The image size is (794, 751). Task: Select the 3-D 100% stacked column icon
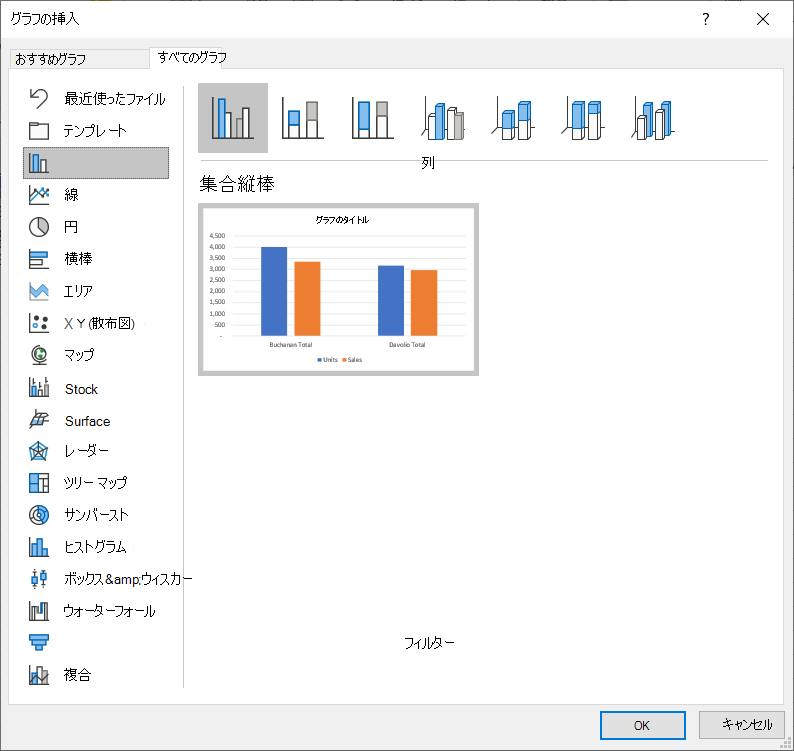tap(583, 118)
